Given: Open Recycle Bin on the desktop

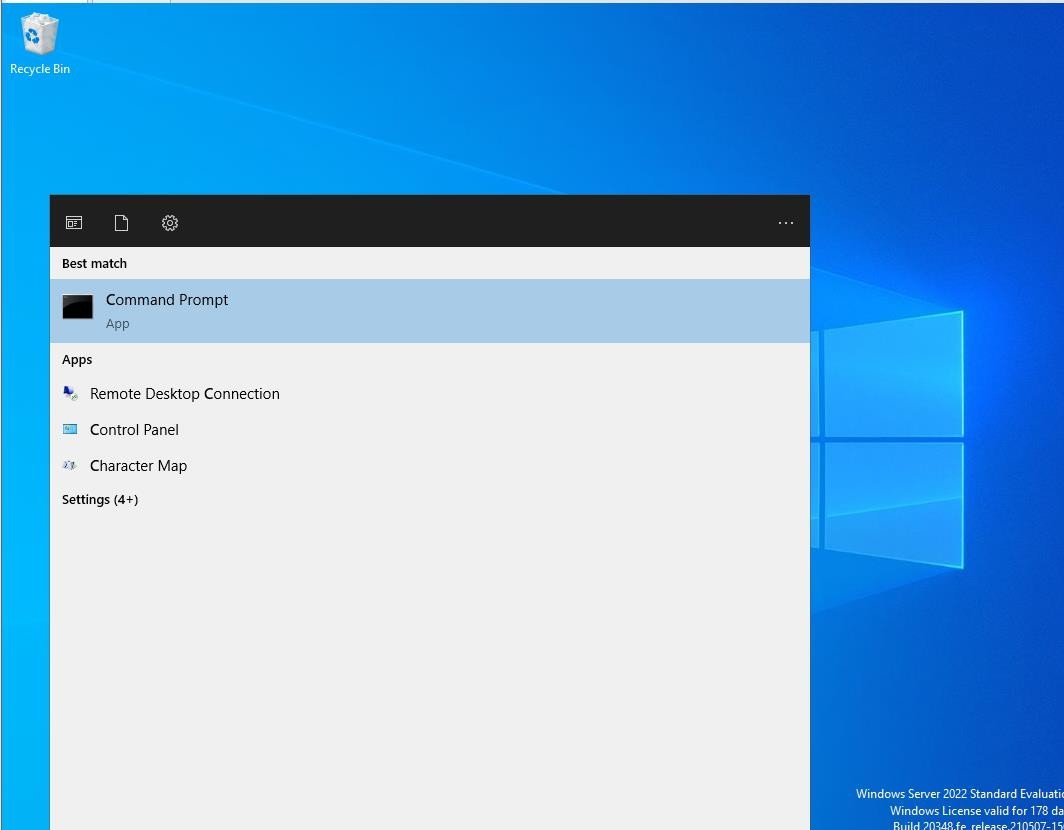Looking at the screenshot, I should click(39, 44).
